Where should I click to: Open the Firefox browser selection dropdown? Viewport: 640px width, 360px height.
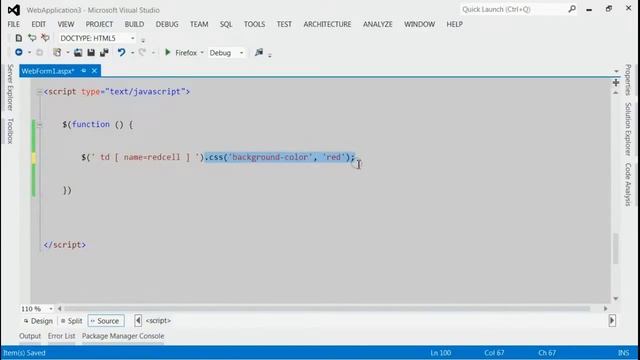point(202,53)
